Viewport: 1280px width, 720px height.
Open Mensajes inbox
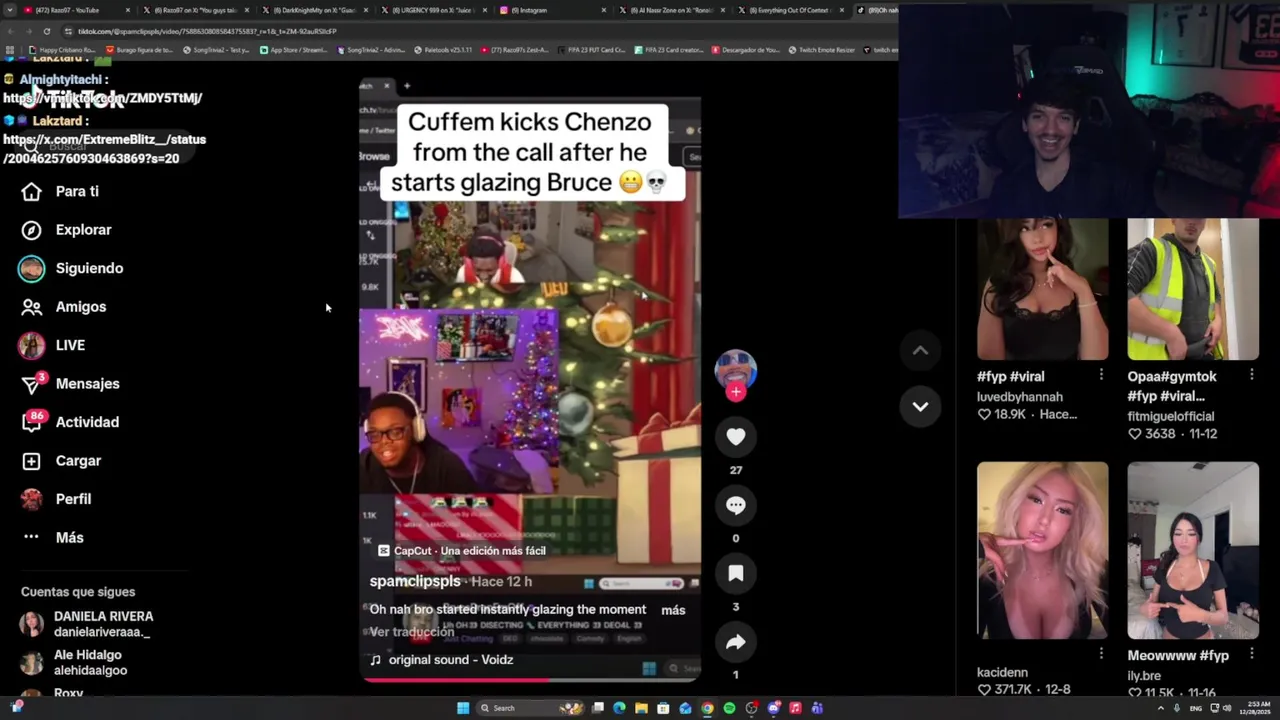coord(71,384)
